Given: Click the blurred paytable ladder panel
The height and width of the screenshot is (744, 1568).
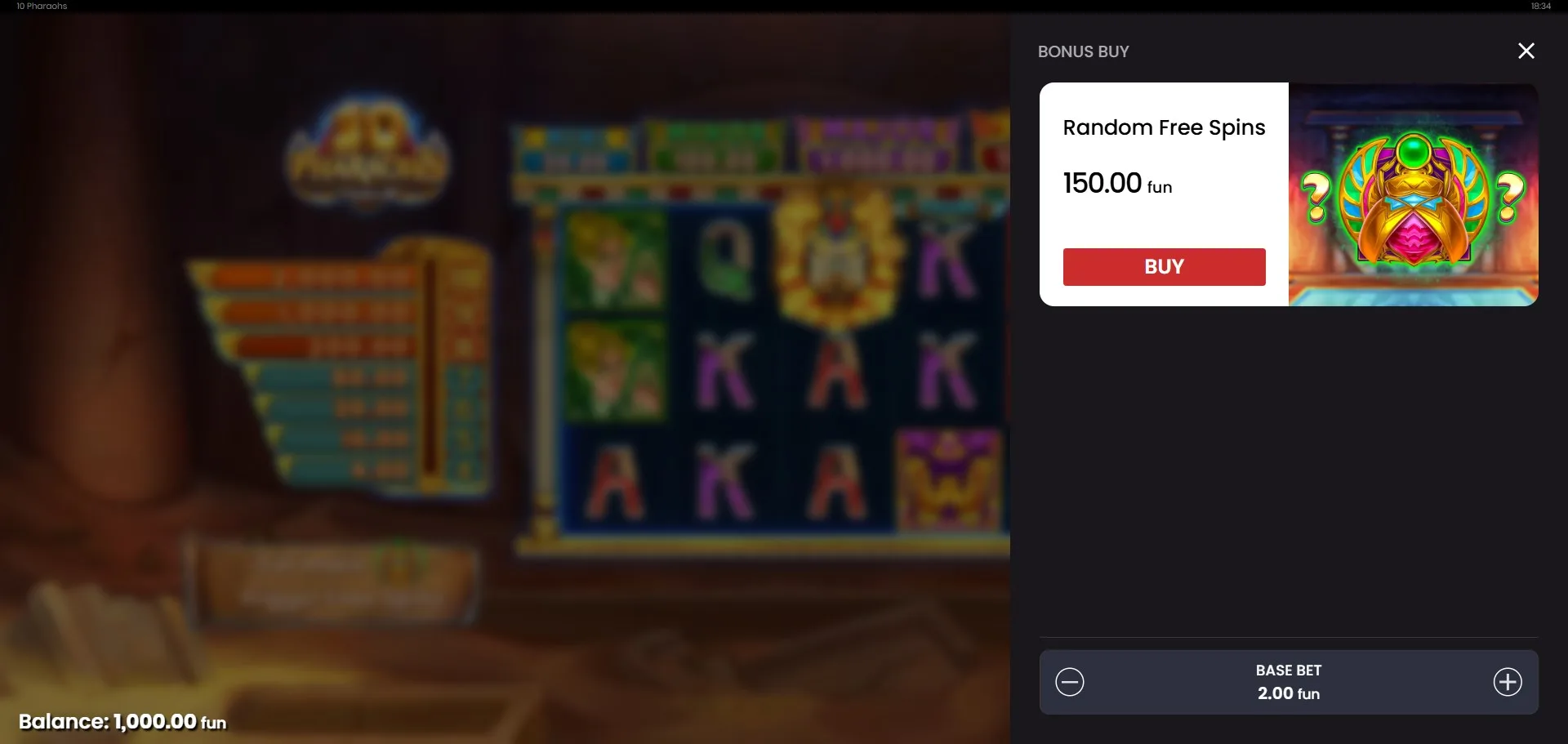Looking at the screenshot, I should [339, 366].
